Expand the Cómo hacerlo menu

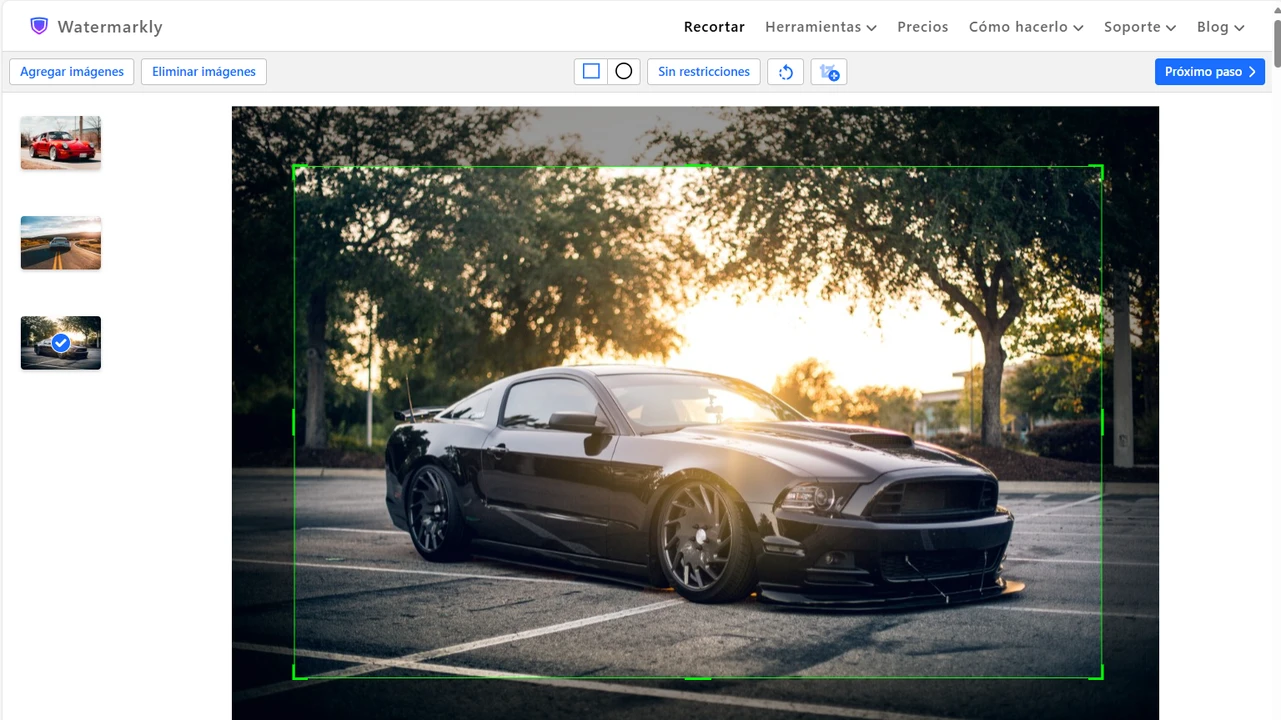pyautogui.click(x=1025, y=27)
